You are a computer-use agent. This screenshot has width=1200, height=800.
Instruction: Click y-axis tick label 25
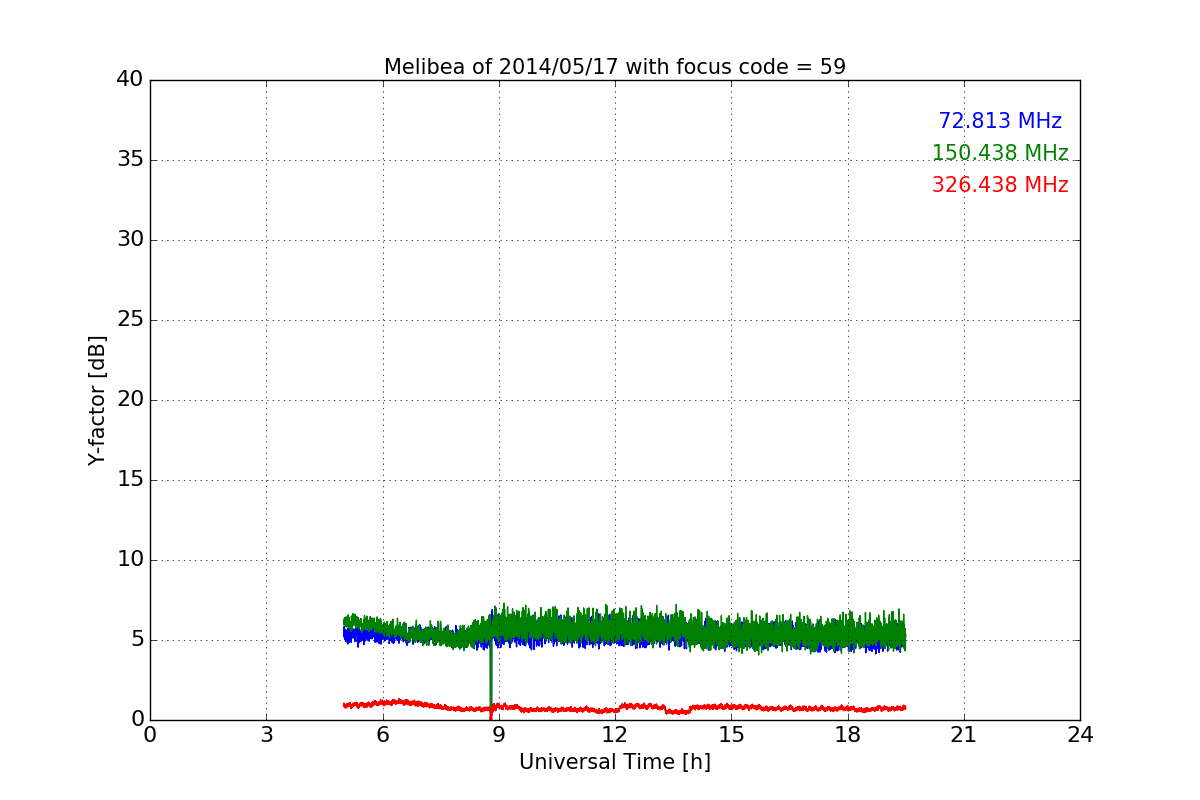click(130, 320)
